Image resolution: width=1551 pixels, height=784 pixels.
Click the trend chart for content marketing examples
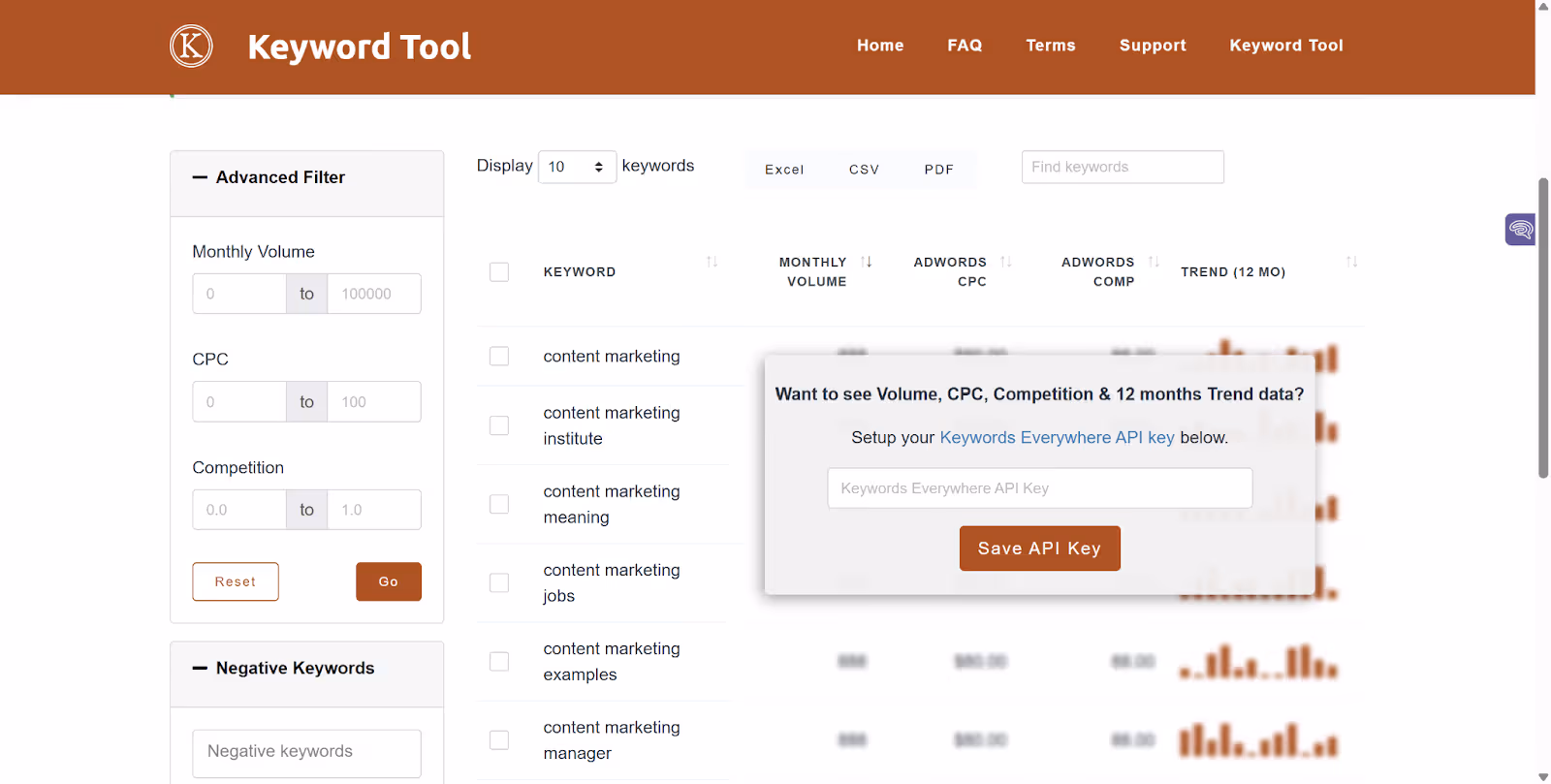[x=1258, y=662]
